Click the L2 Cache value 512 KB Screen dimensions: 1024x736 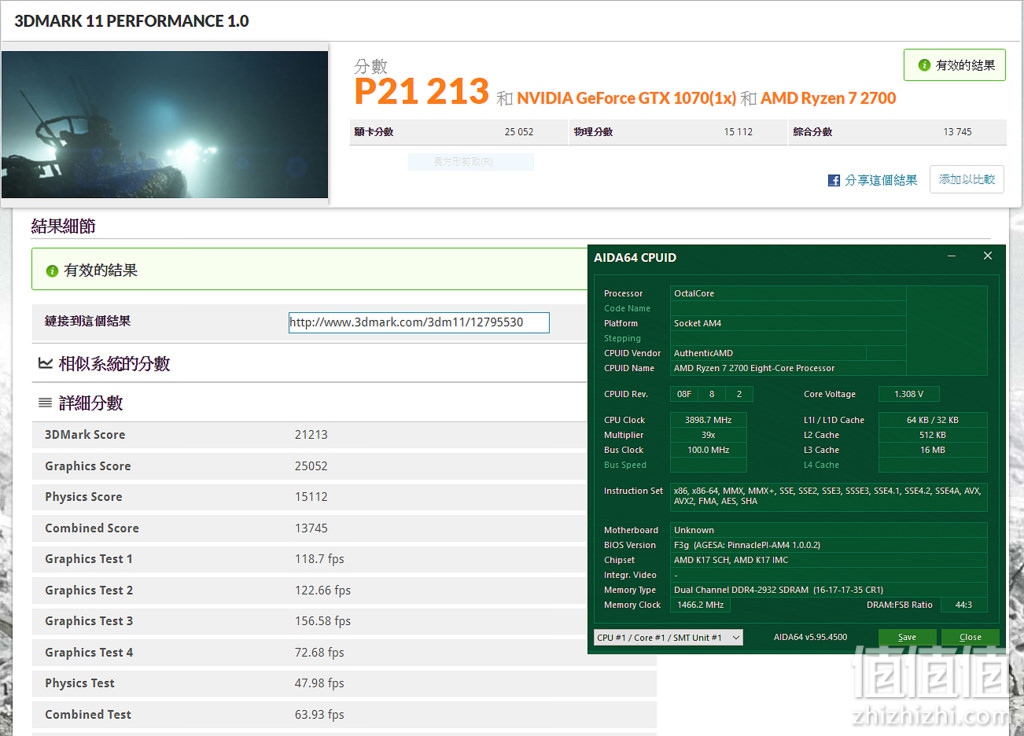tap(933, 436)
